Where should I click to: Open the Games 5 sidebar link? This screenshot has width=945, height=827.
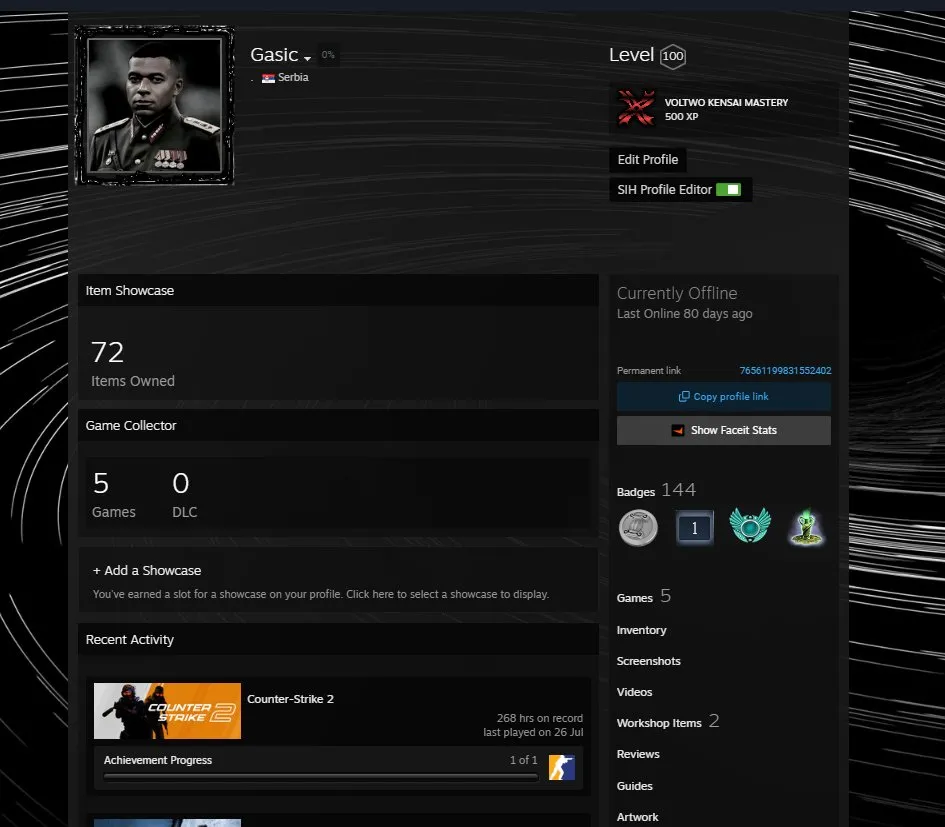644,597
